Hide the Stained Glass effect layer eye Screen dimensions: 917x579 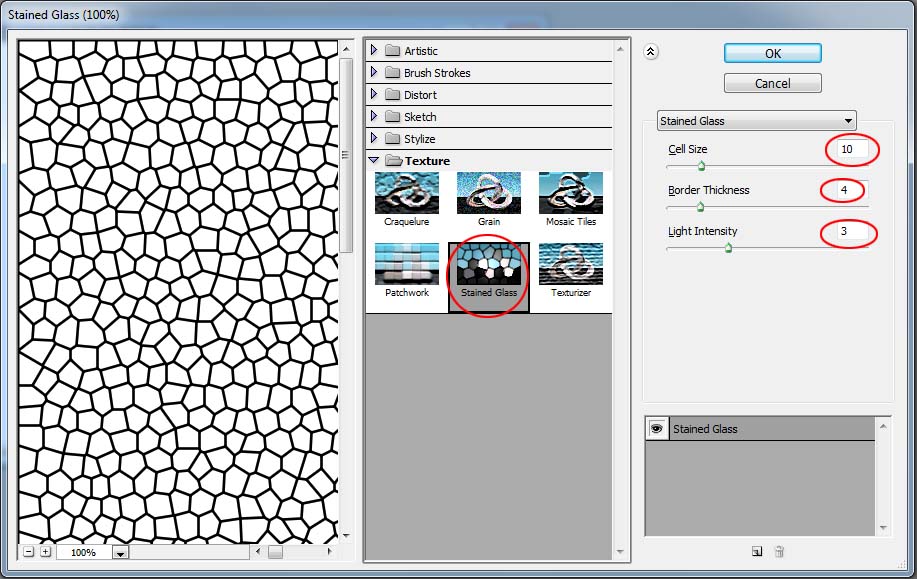click(657, 428)
